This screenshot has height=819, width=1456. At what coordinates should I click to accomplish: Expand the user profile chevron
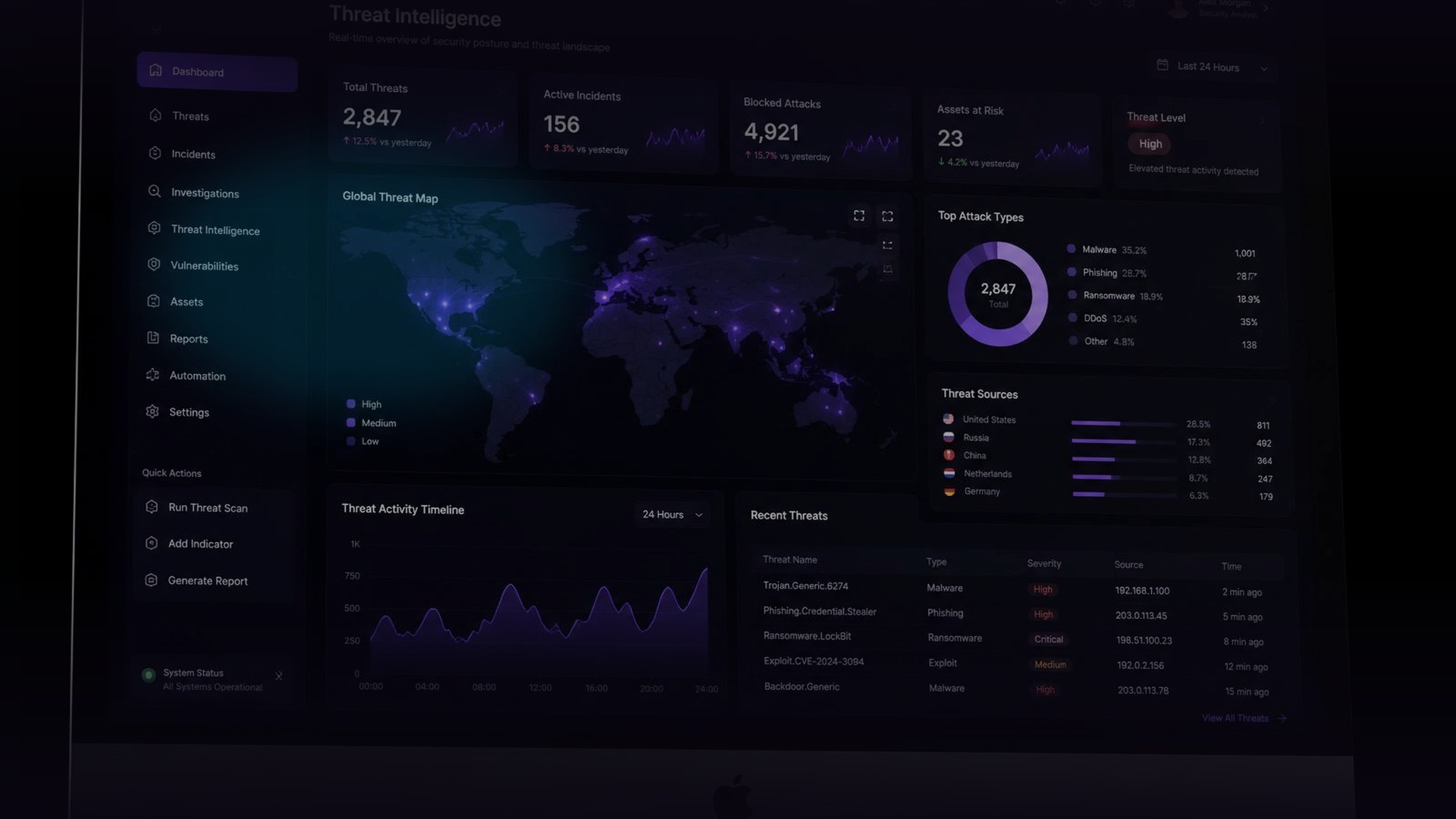pos(1266,8)
